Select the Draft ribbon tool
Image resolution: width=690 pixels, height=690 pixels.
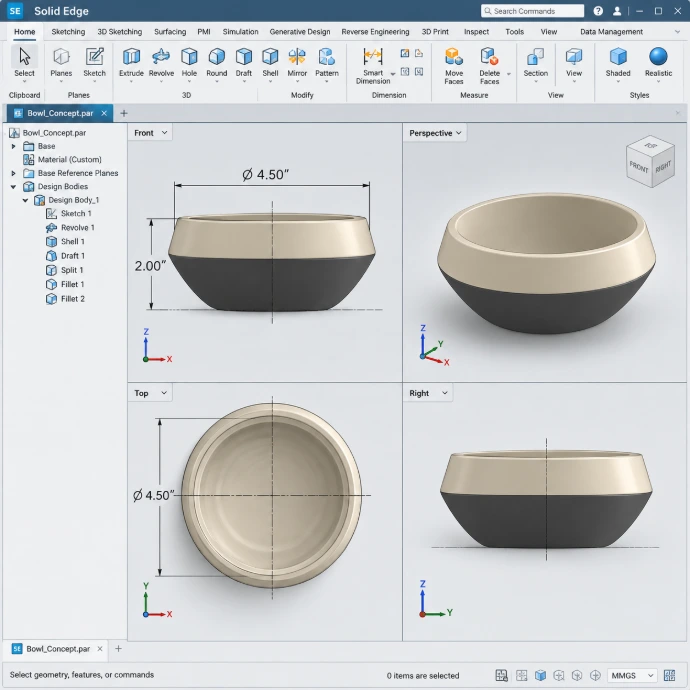(243, 63)
